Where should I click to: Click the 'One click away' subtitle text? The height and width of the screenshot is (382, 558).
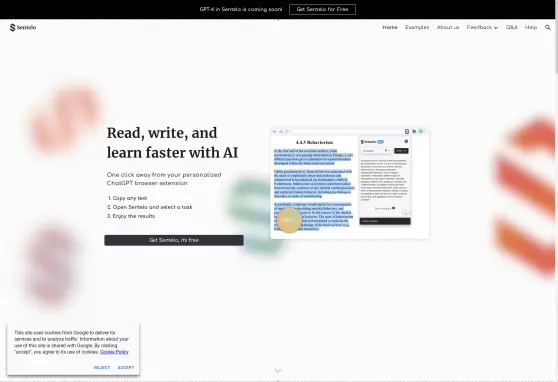pyautogui.click(x=164, y=179)
